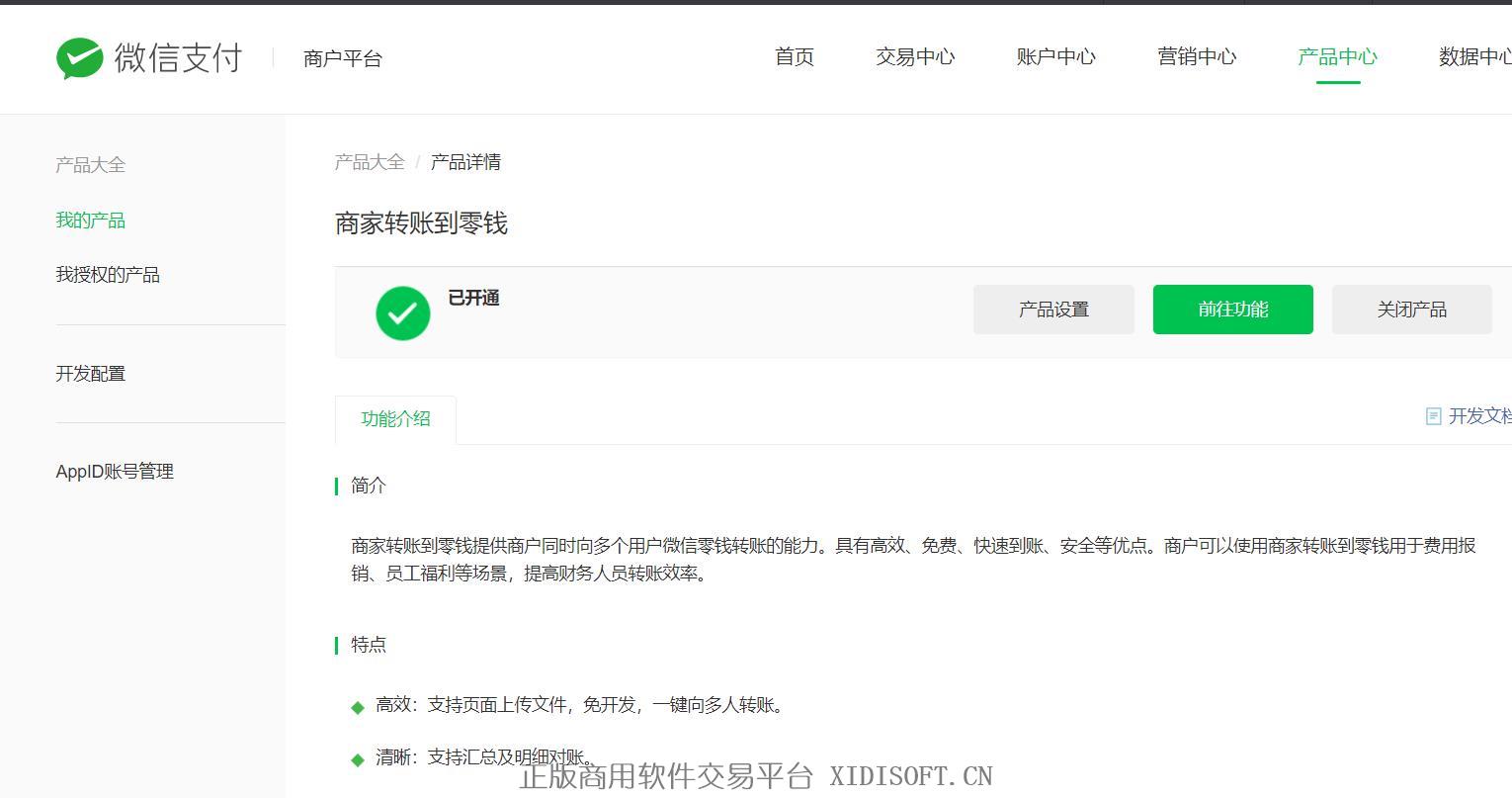The image size is (1512, 798).
Task: Open the 交易中心 menu
Action: click(915, 57)
